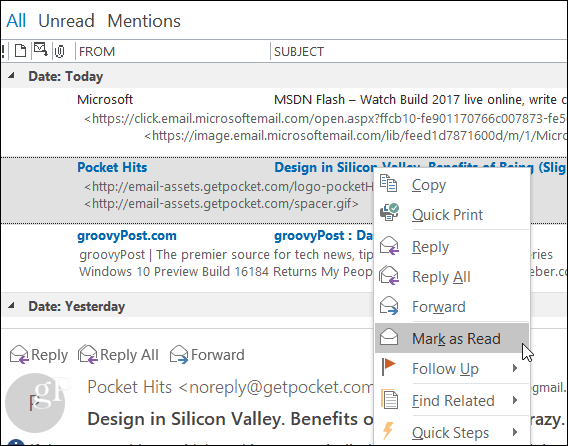Sort by importance exclamation column icon
This screenshot has width=568, height=446.
pyautogui.click(x=3, y=51)
